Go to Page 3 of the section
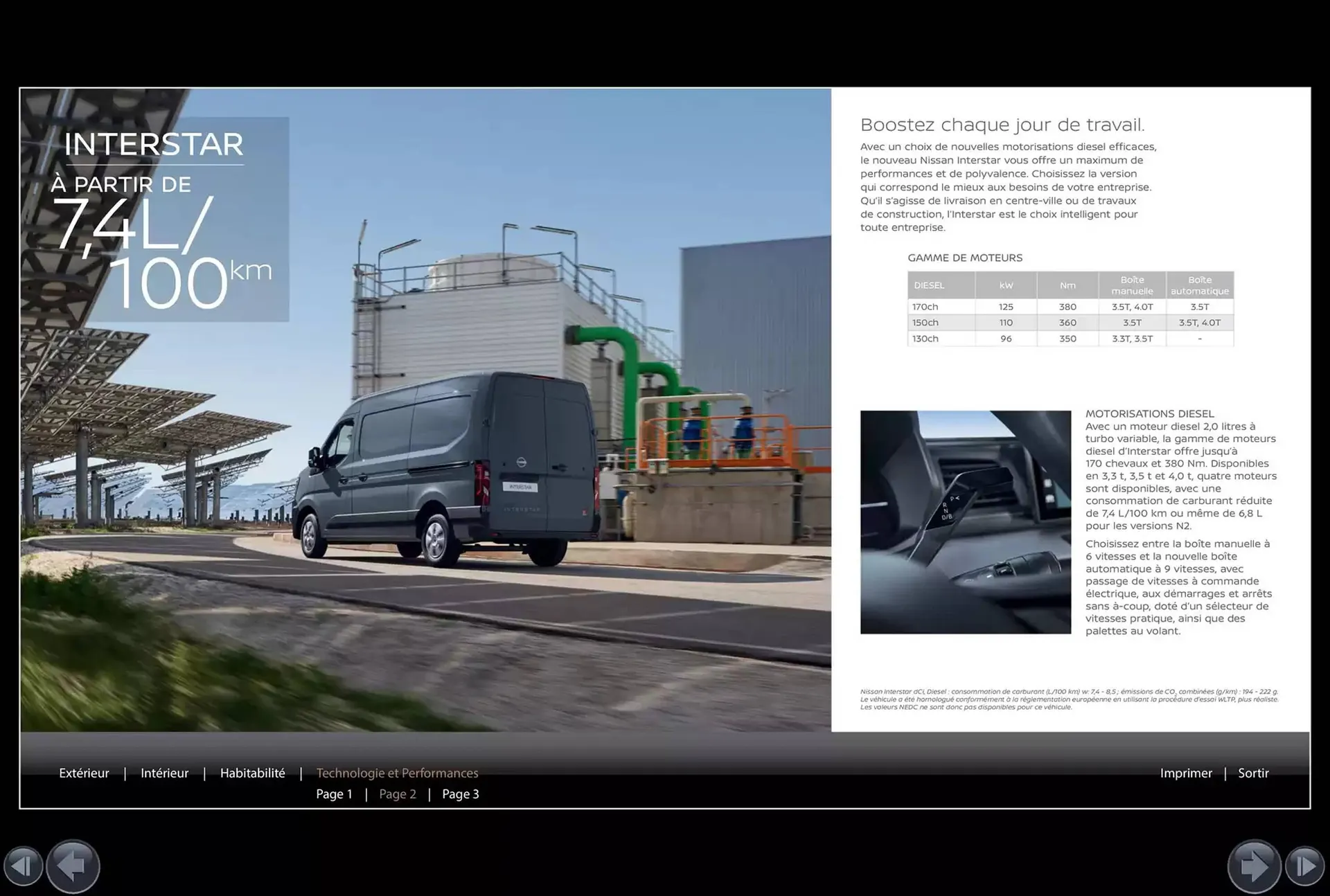 [461, 794]
